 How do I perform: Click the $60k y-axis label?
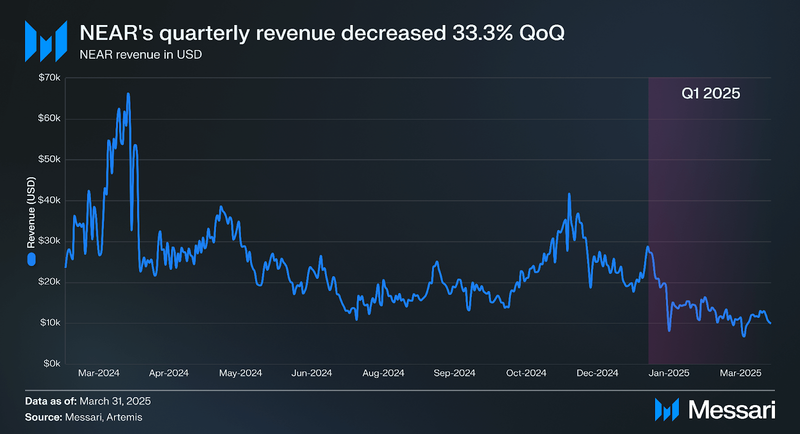49,118
